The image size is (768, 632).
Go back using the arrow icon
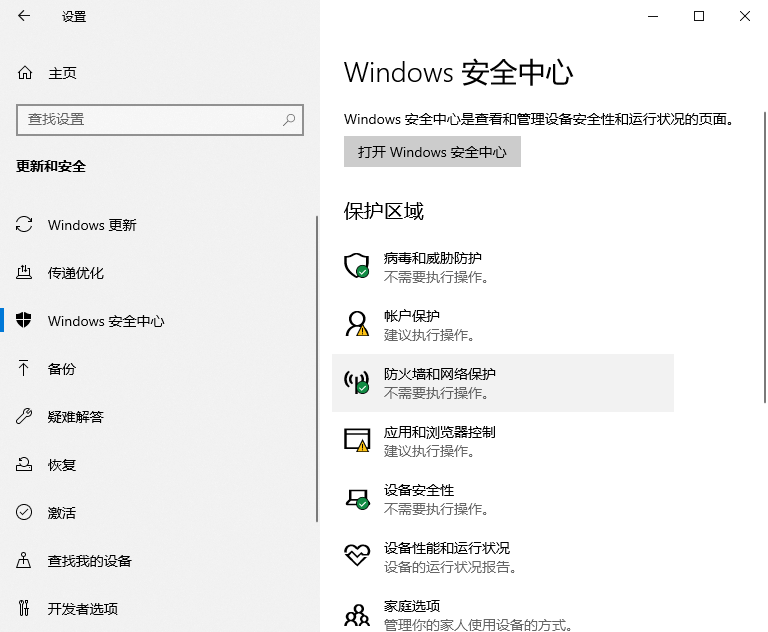pos(24,16)
